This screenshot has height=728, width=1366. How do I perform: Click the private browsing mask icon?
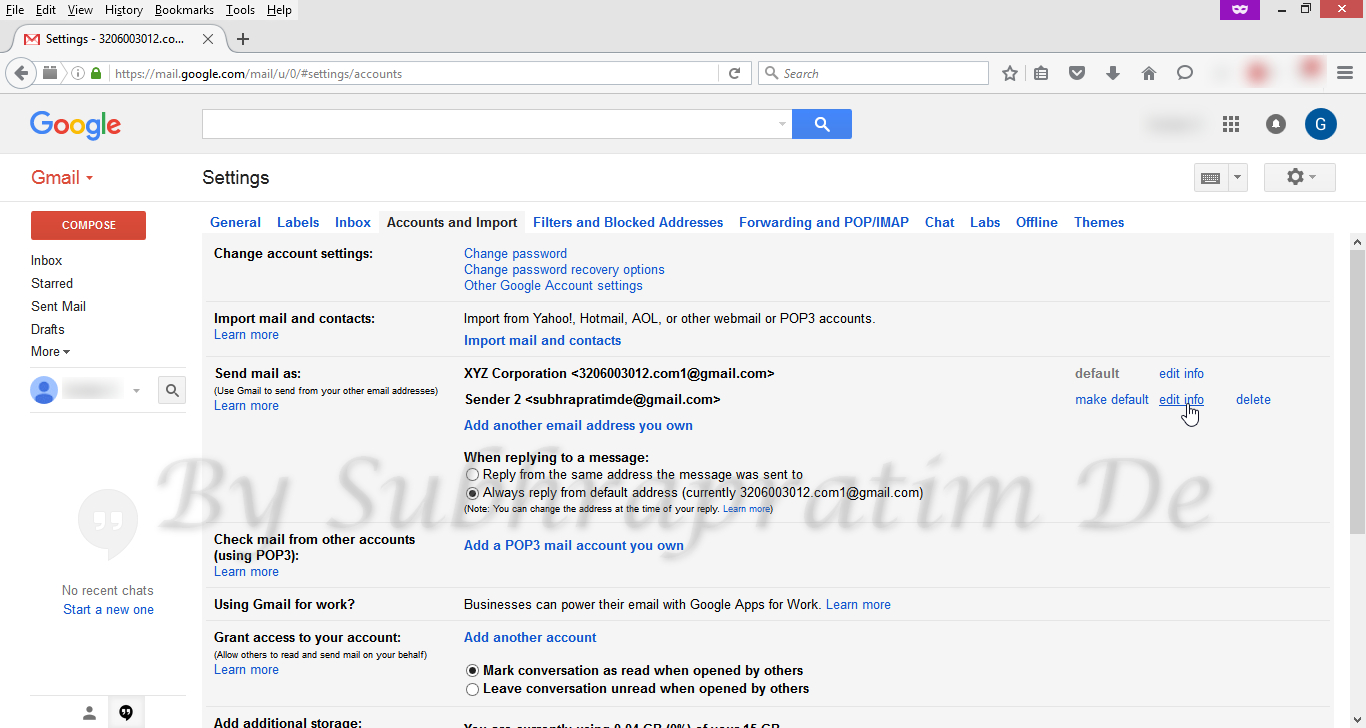pyautogui.click(x=1240, y=9)
